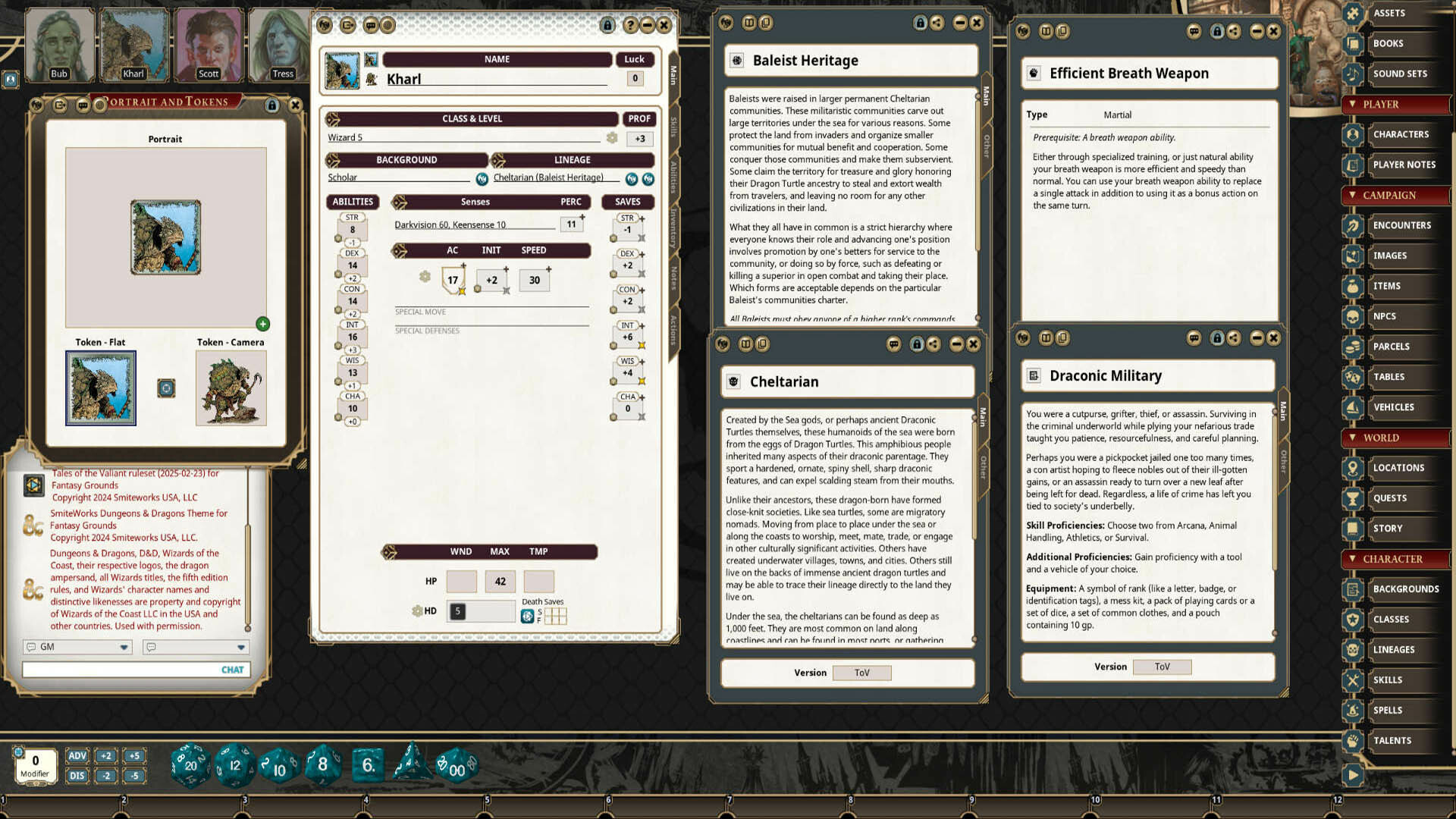Open Class & Level settings gear
Viewport: 1456px width, 819px height.
pyautogui.click(x=612, y=138)
